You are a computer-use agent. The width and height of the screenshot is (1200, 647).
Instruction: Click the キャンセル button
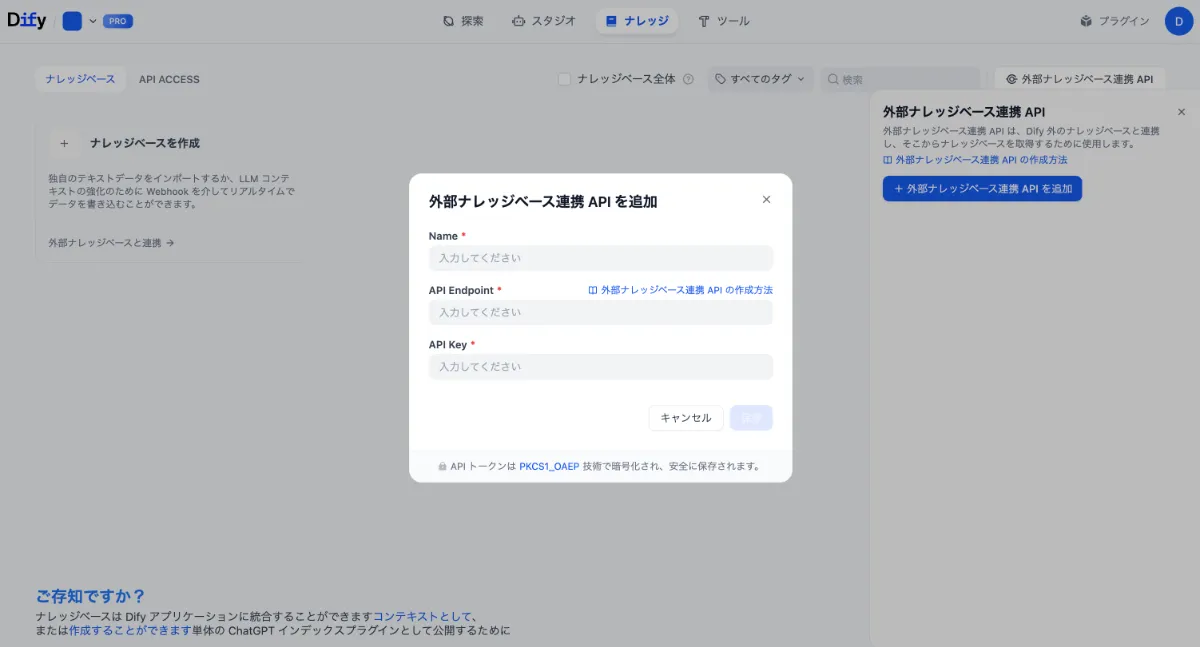(686, 418)
